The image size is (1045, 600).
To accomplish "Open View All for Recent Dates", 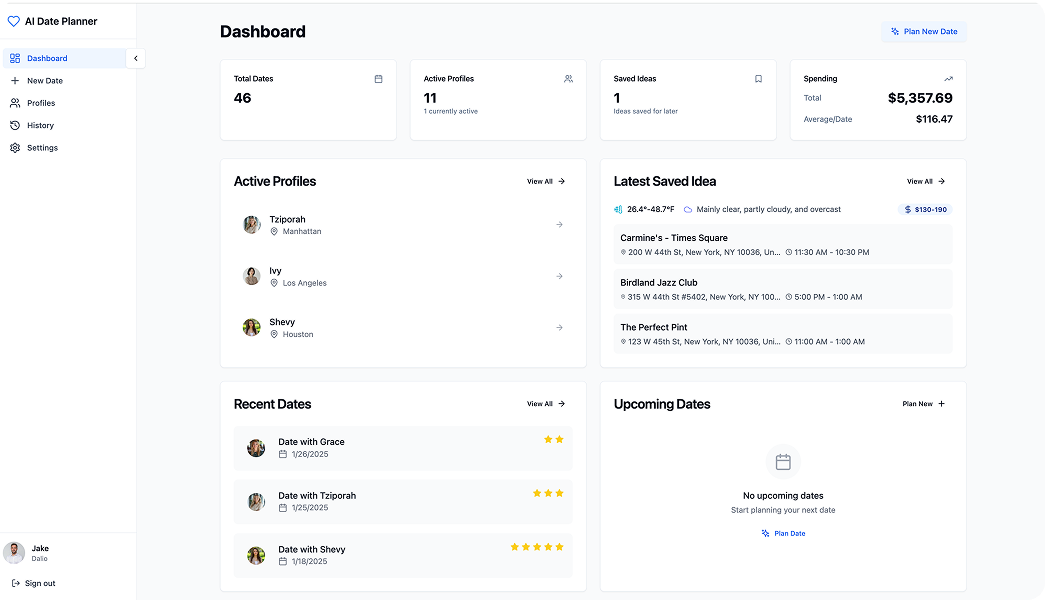I will point(545,403).
